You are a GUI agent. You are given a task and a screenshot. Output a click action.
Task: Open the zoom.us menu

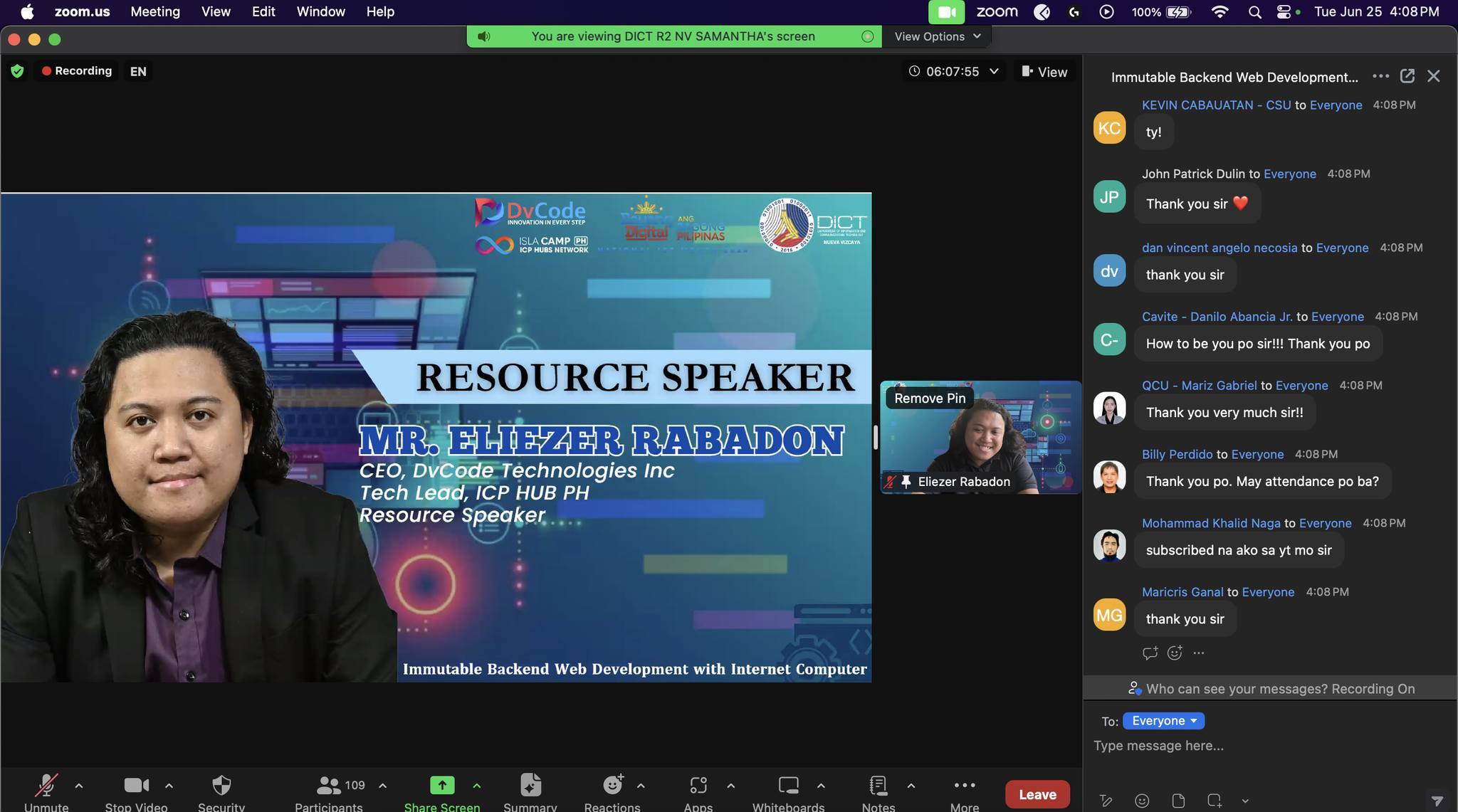(x=82, y=11)
